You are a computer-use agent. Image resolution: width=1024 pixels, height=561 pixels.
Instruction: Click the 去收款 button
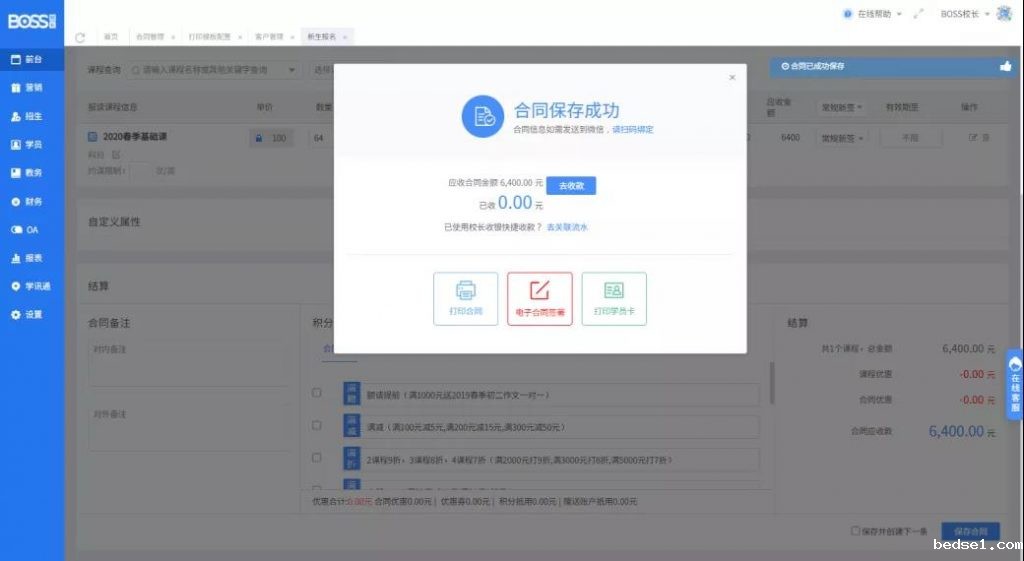571,185
